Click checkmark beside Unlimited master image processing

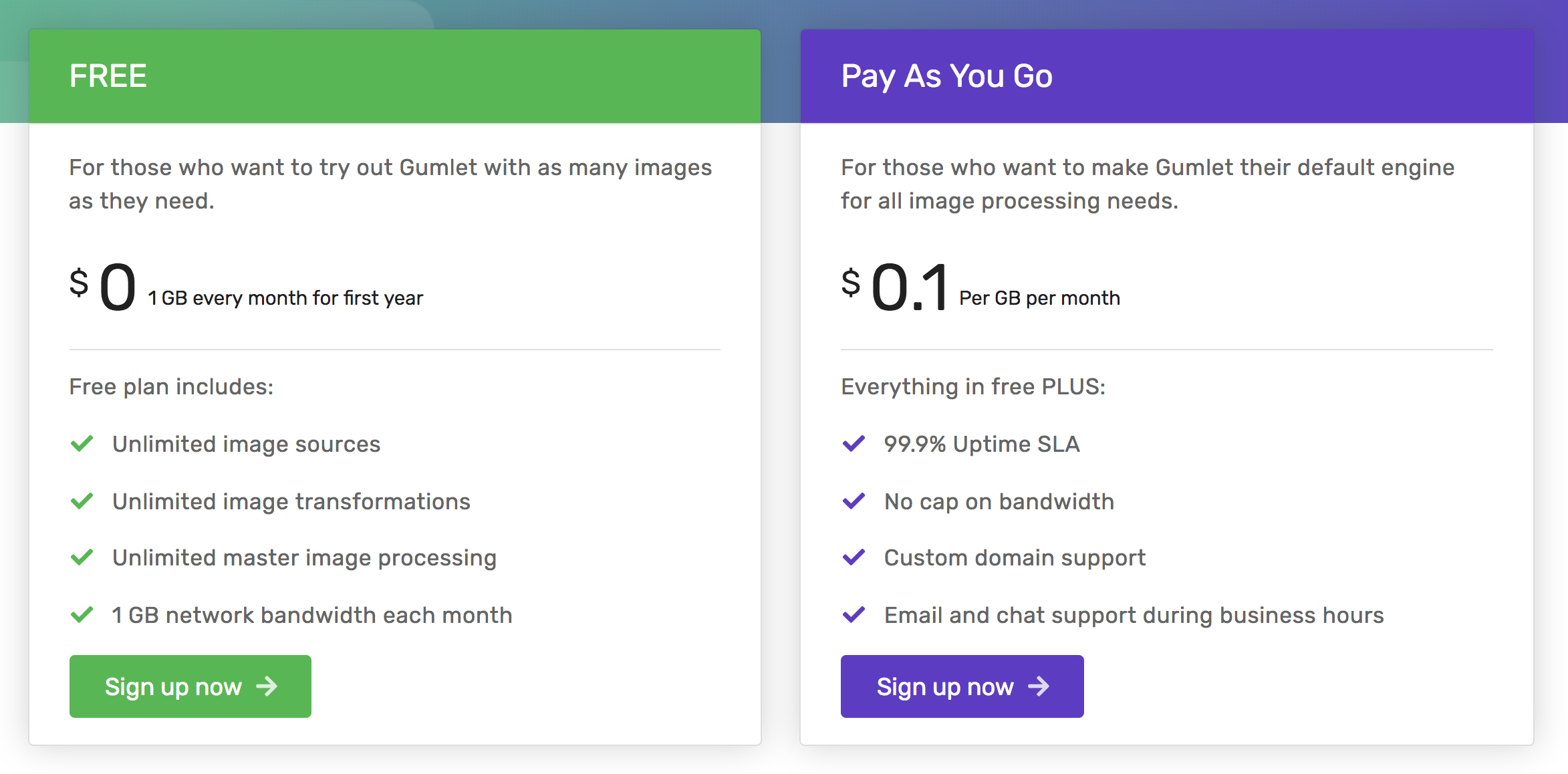click(82, 557)
